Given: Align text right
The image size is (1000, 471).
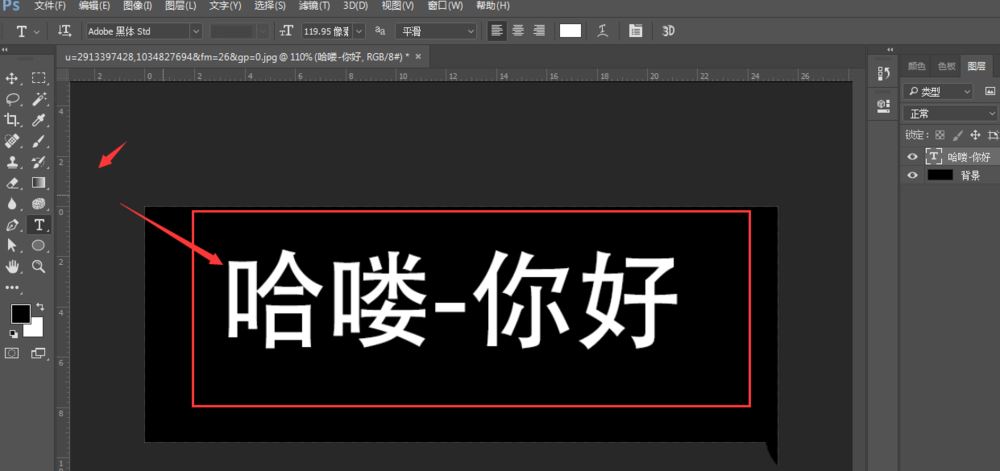Looking at the screenshot, I should 539,31.
